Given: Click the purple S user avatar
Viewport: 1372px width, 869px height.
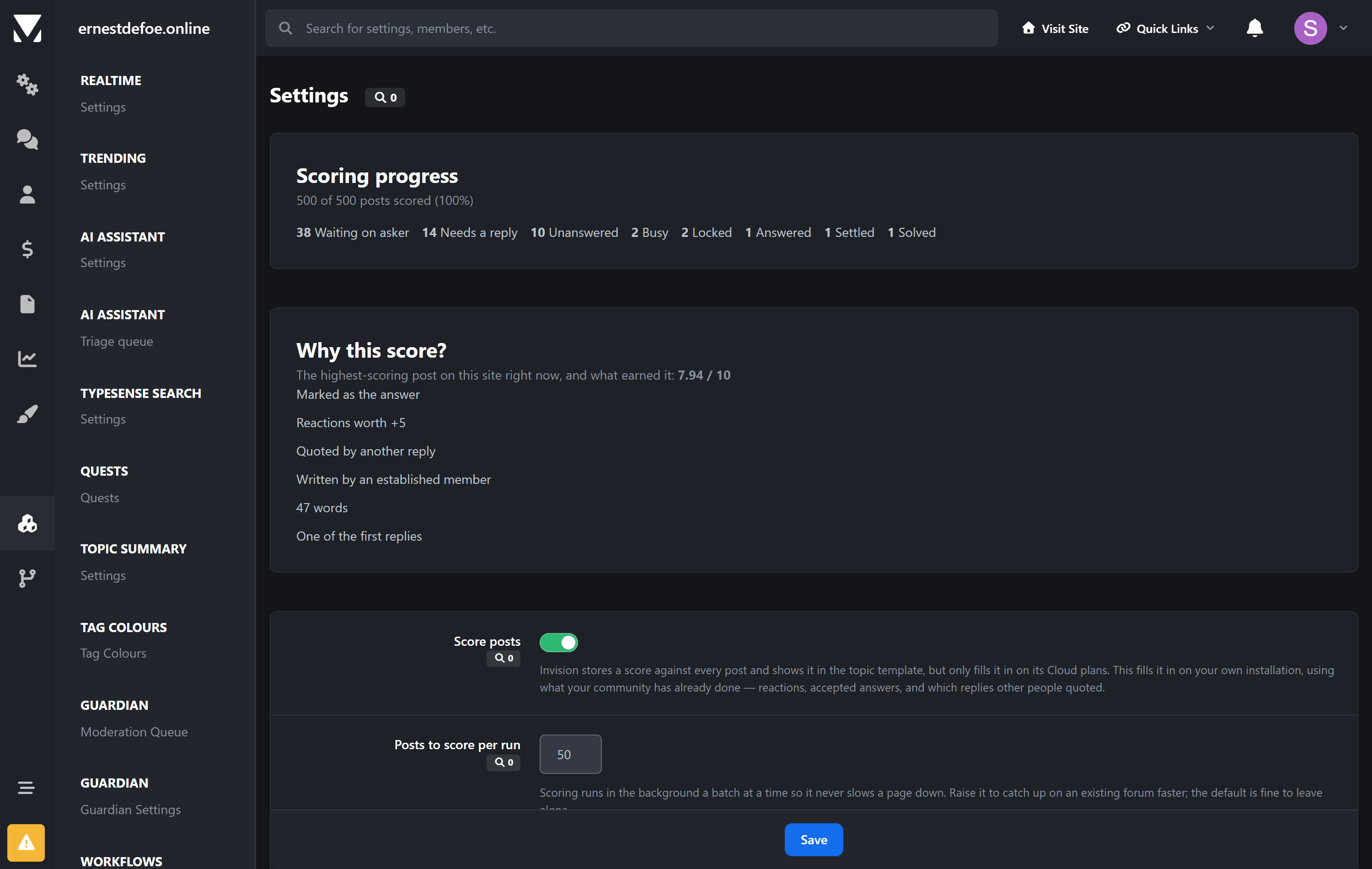Looking at the screenshot, I should [1310, 28].
